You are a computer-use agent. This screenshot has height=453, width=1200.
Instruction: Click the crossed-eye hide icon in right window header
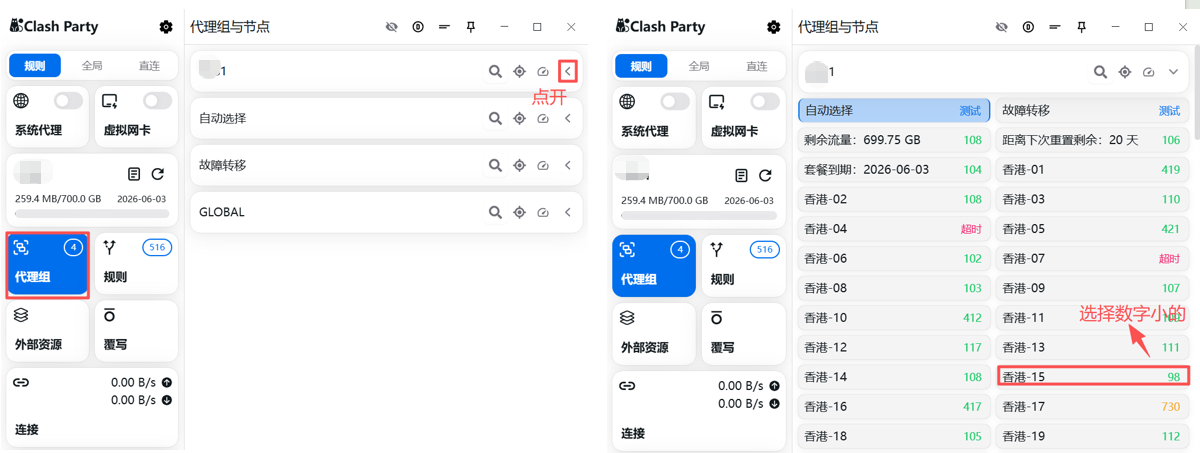point(1002,27)
